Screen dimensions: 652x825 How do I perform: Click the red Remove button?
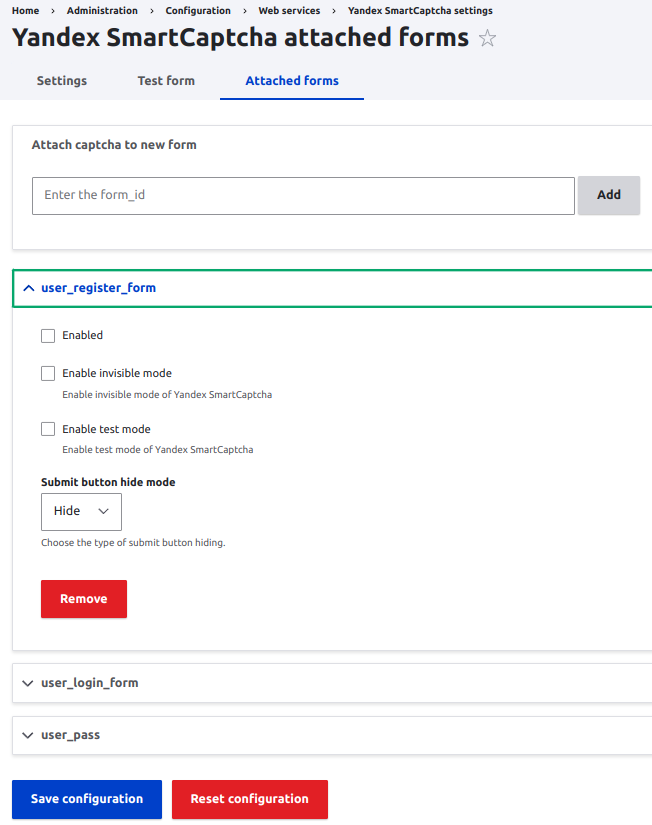pyautogui.click(x=84, y=599)
